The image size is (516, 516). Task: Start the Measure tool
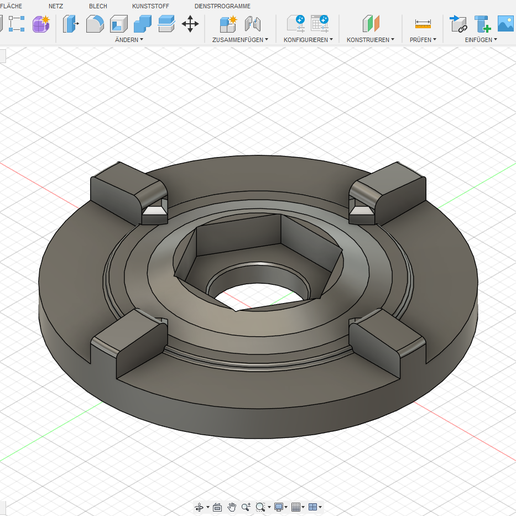click(x=423, y=24)
